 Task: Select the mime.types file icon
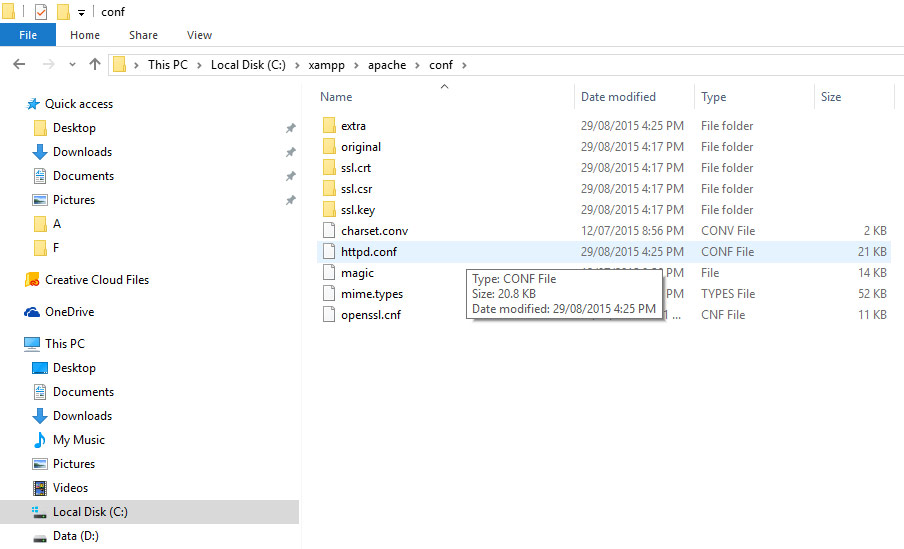[x=329, y=294]
